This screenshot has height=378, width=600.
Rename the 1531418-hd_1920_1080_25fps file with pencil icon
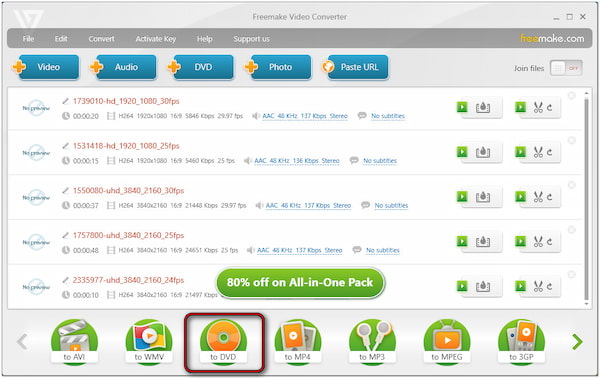[x=65, y=146]
